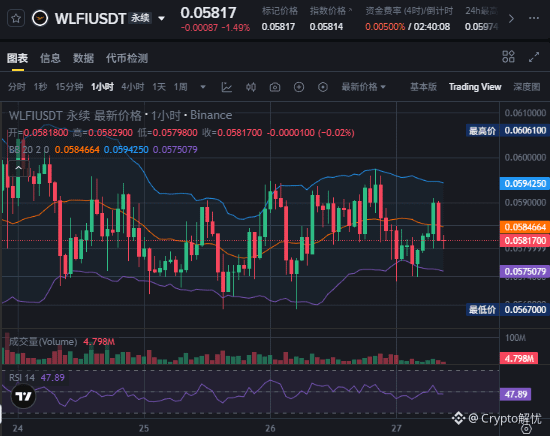Open the grid layout icon
This screenshot has width=550, height=436.
pos(508,57)
